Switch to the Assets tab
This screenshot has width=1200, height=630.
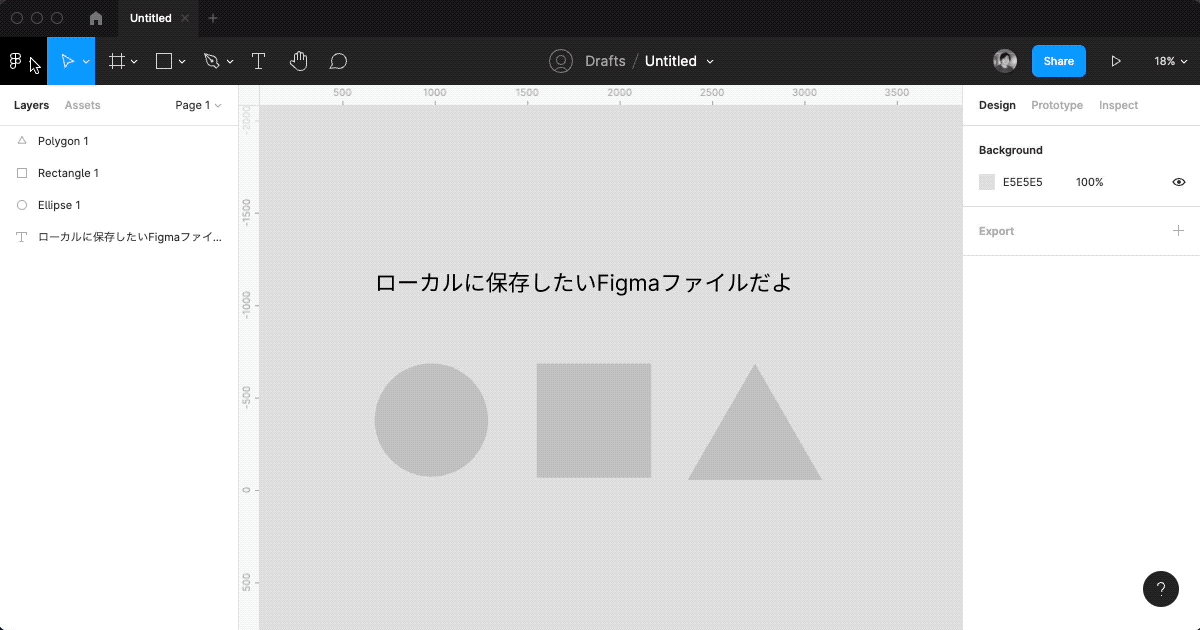82,105
